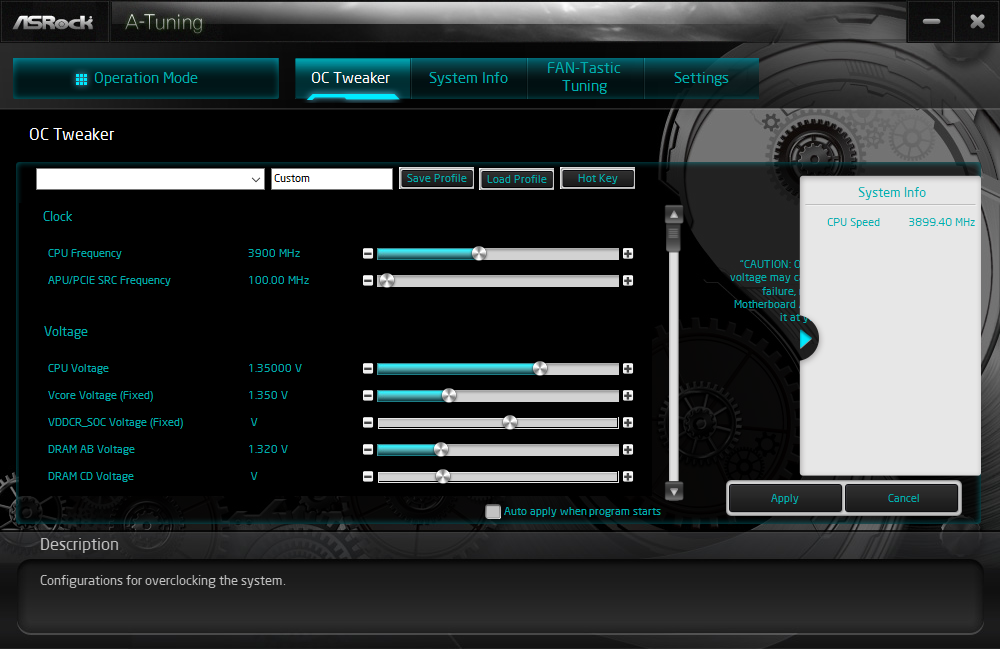
Task: Click minus icon for DRAM CD Voltage
Action: click(368, 476)
